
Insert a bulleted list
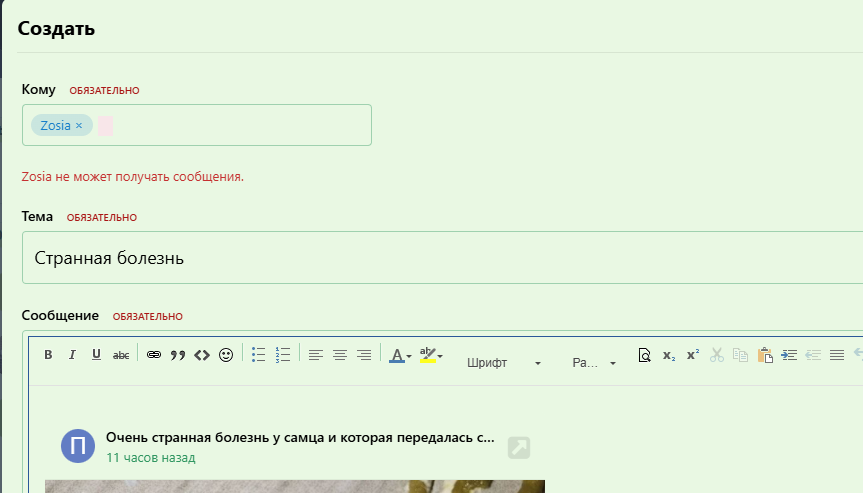(x=258, y=355)
